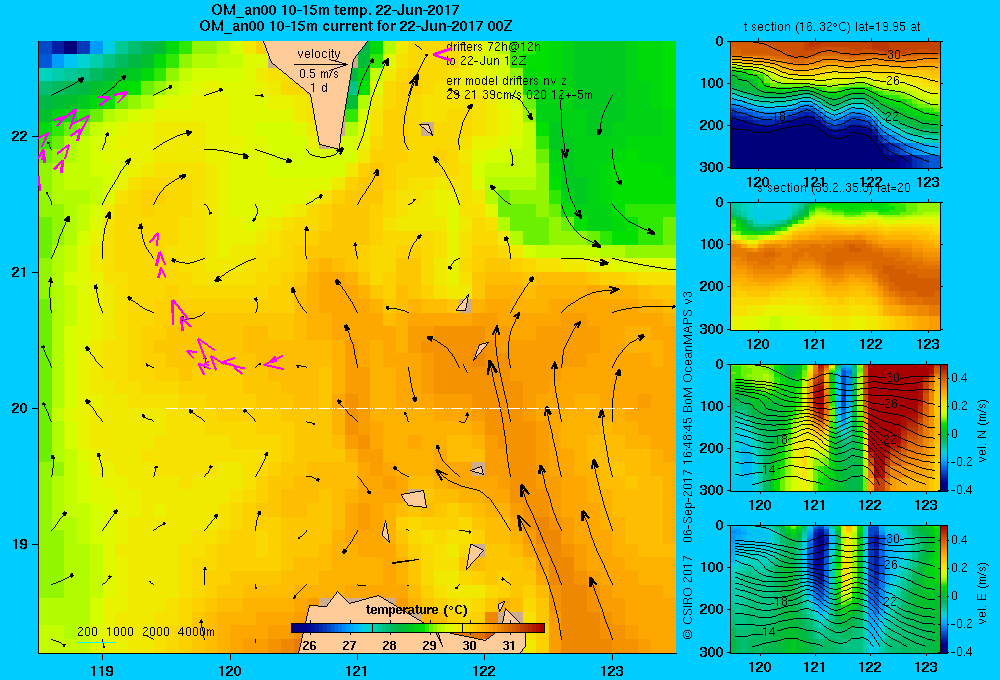Click the 's section' salinity panel title
The width and height of the screenshot is (1000, 680).
click(x=834, y=188)
